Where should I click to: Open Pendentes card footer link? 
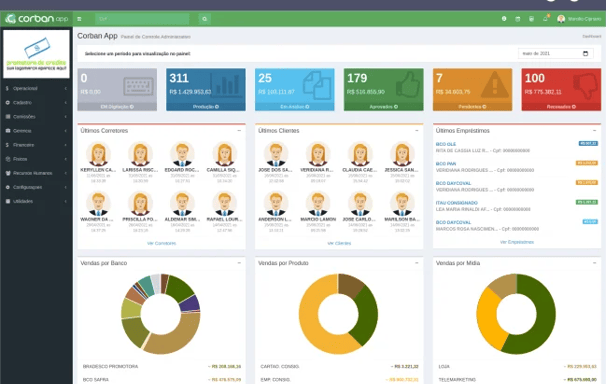point(472,107)
